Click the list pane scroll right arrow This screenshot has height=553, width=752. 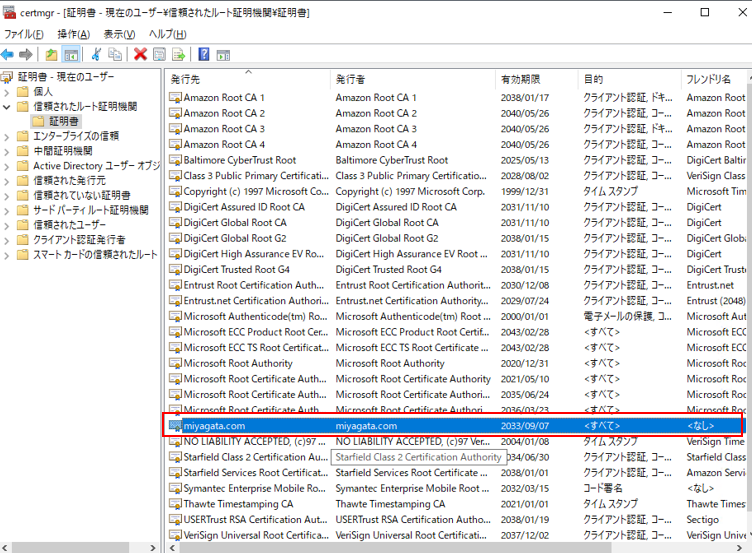pyautogui.click(x=740, y=548)
